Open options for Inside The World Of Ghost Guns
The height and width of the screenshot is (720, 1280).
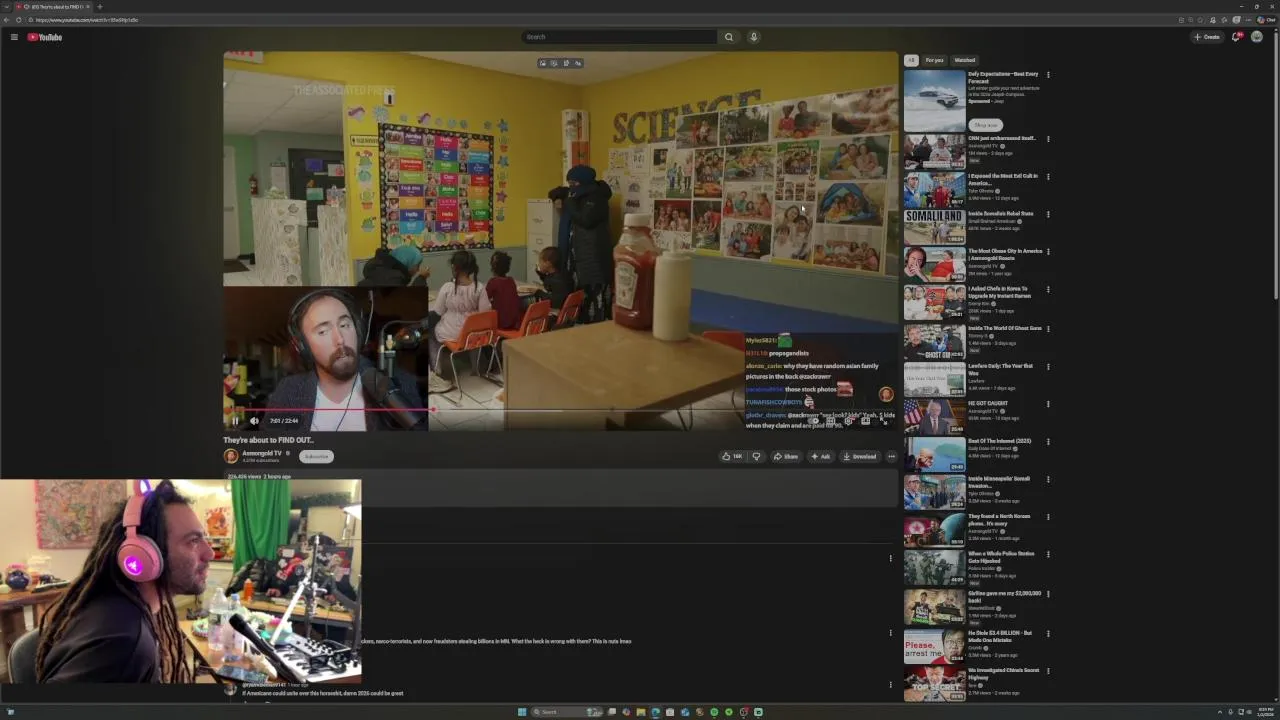[x=1048, y=329]
